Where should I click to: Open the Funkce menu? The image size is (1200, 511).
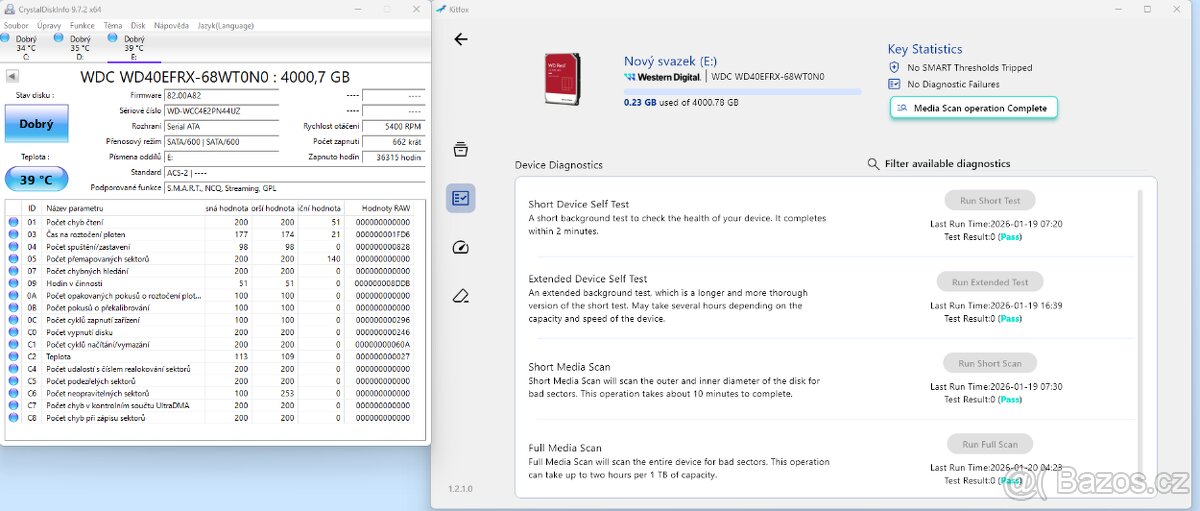(x=82, y=25)
